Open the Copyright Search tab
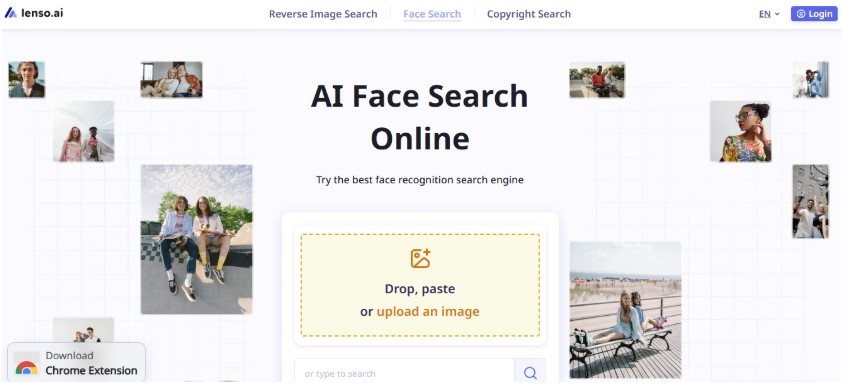842x384 pixels. point(528,14)
